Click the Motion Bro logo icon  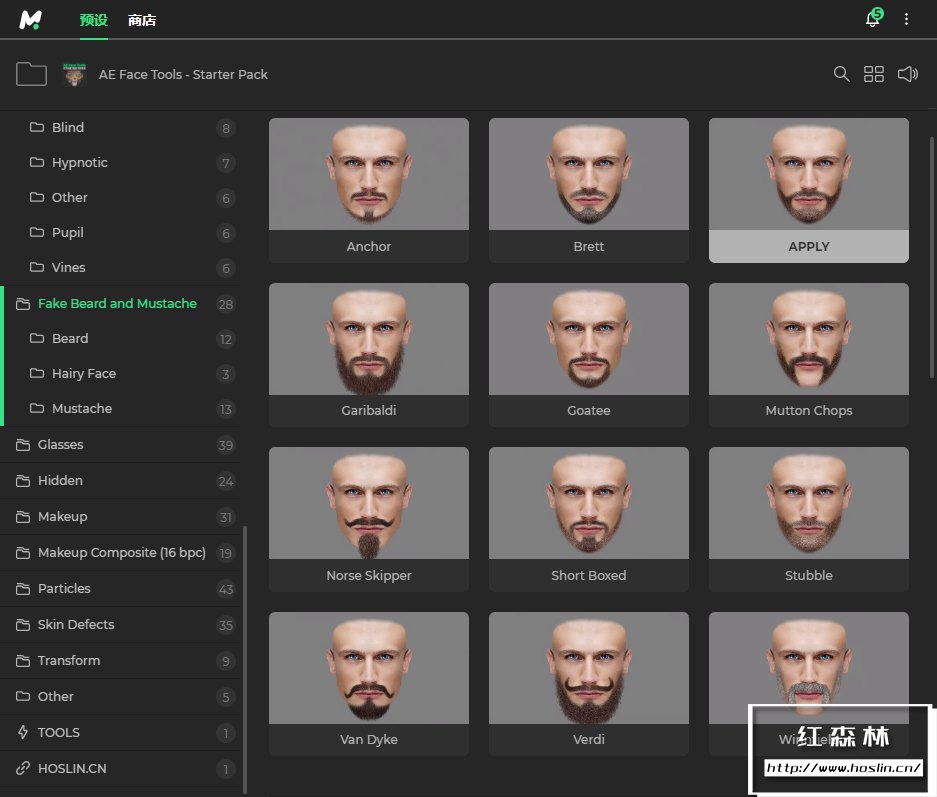(x=31, y=19)
